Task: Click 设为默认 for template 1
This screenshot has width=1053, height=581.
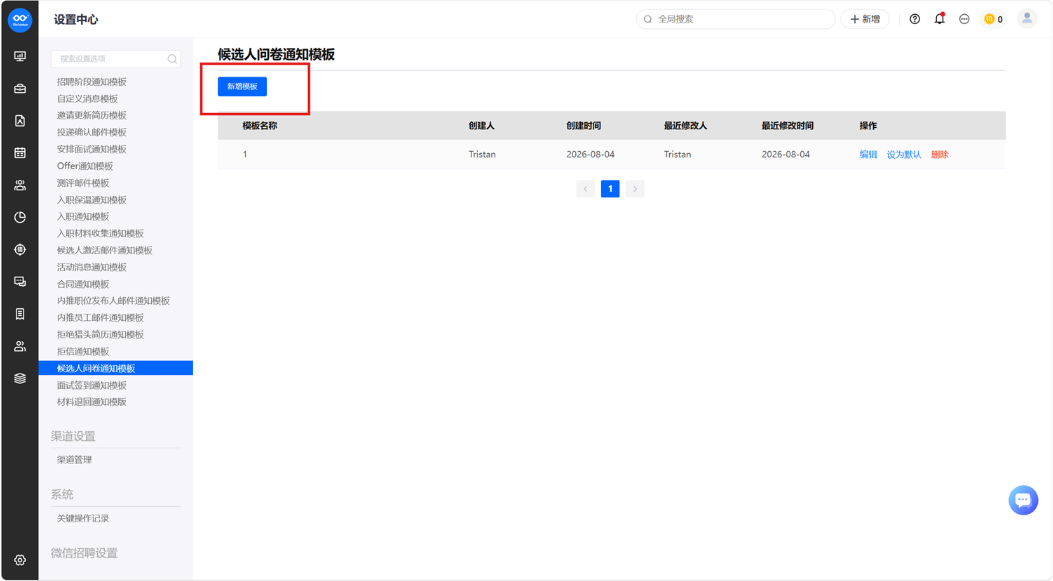Action: point(904,154)
